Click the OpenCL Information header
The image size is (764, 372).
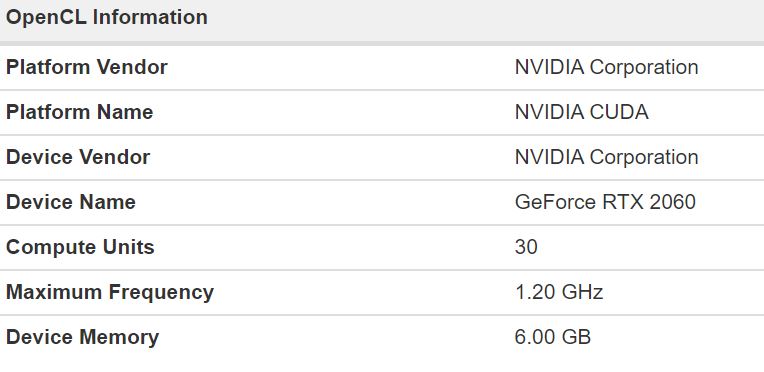tap(107, 17)
